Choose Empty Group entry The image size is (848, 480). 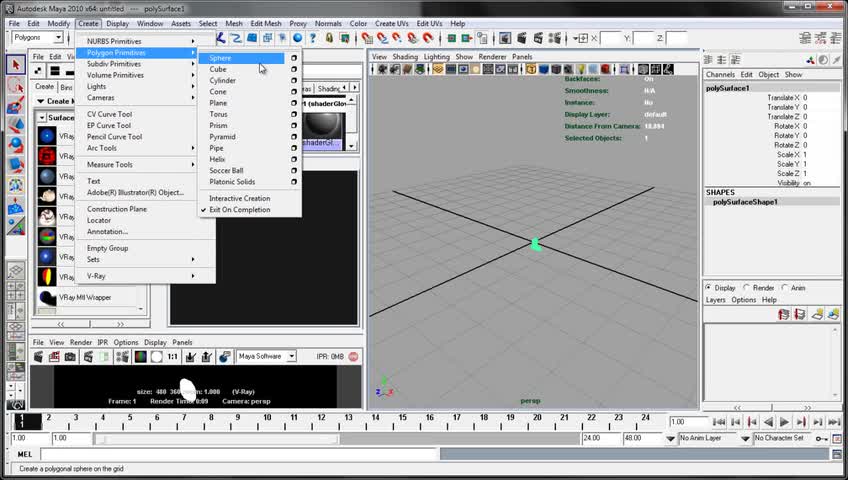(x=108, y=248)
